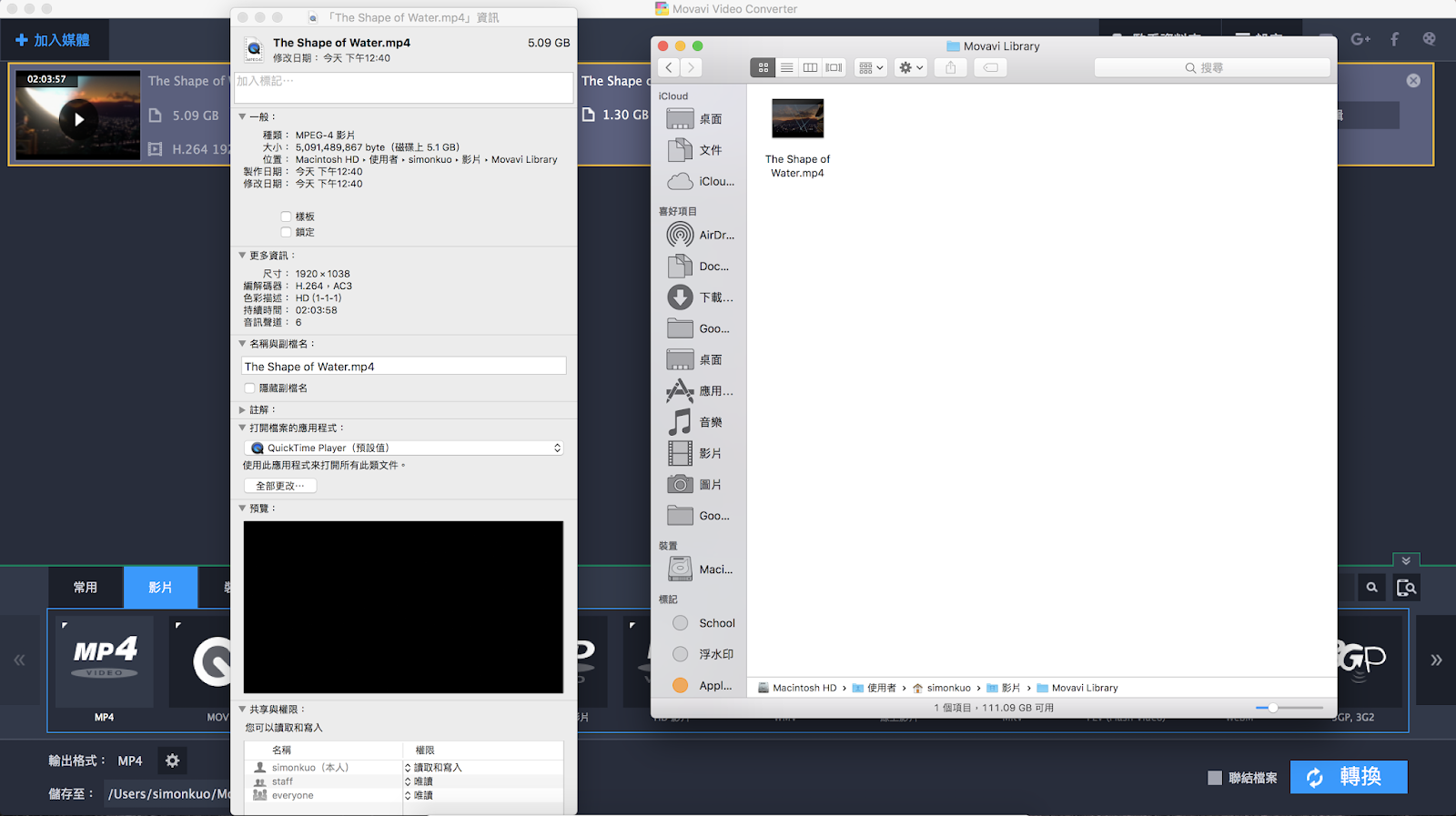1456x816 pixels.
Task: Collapse the 共享與權限 section
Action: coord(242,710)
